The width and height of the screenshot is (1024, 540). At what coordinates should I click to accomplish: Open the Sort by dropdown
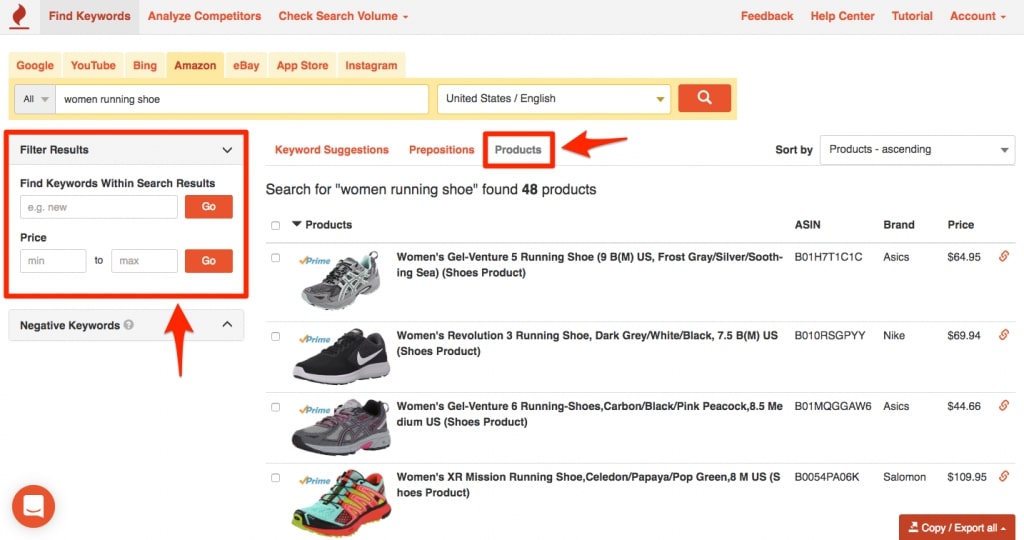coord(917,150)
